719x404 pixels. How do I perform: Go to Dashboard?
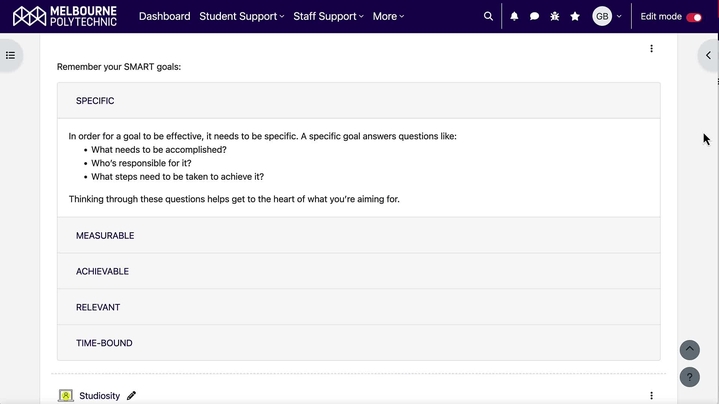click(165, 17)
